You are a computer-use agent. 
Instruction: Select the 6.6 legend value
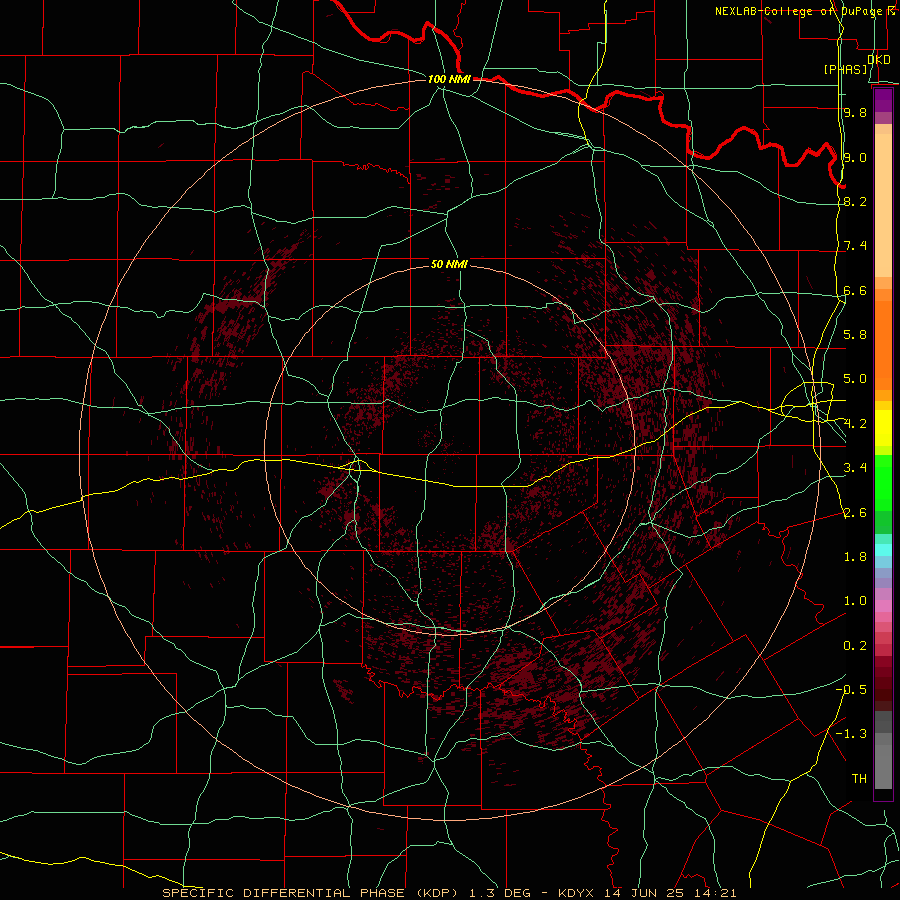(x=855, y=290)
